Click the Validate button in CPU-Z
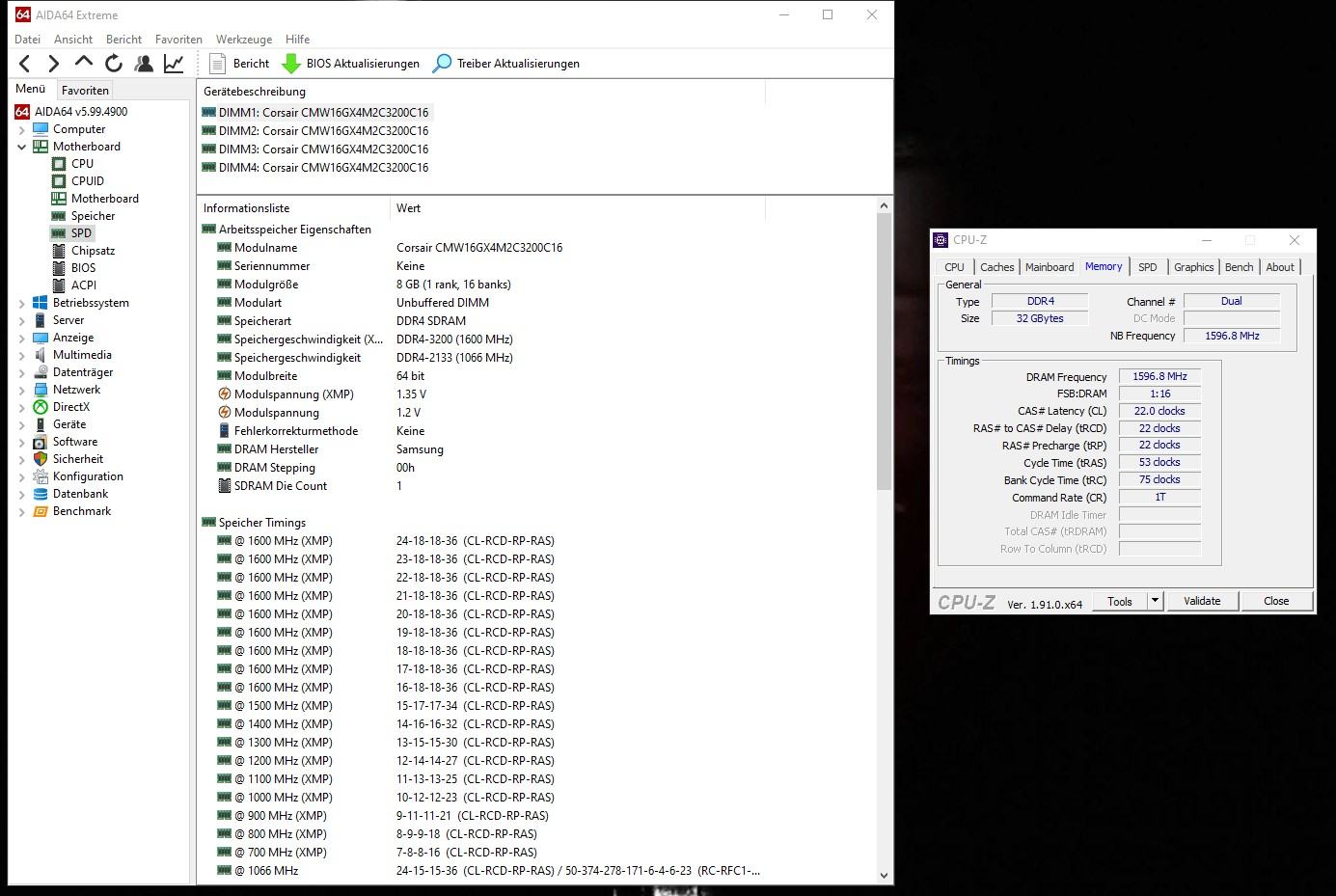The height and width of the screenshot is (896, 1336). [1202, 601]
